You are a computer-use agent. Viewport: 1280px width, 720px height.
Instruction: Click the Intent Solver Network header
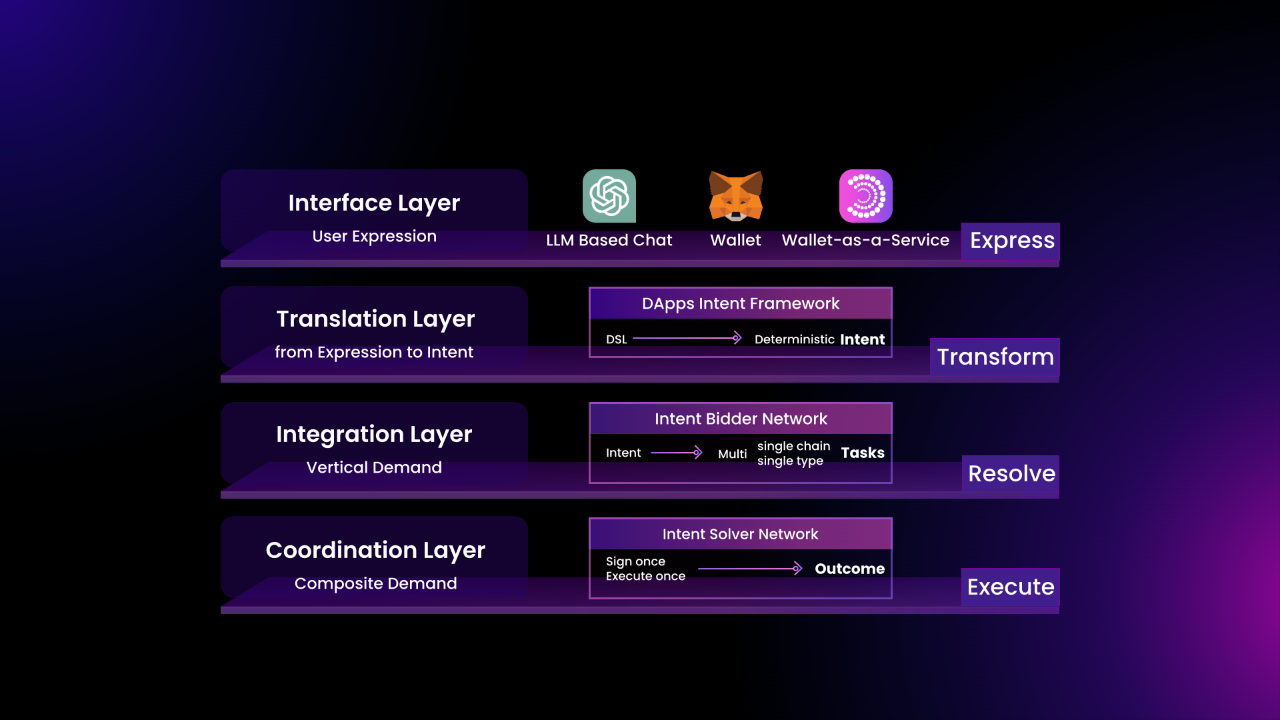point(741,534)
